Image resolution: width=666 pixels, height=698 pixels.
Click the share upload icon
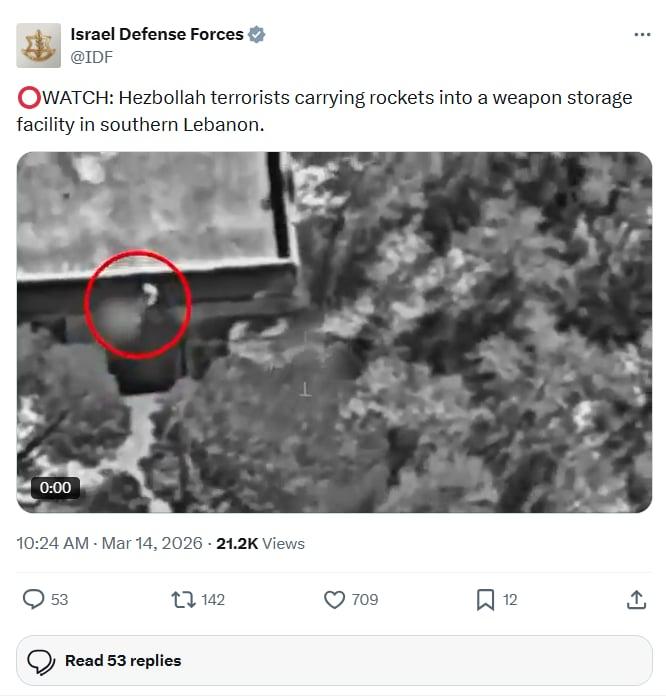tap(636, 599)
